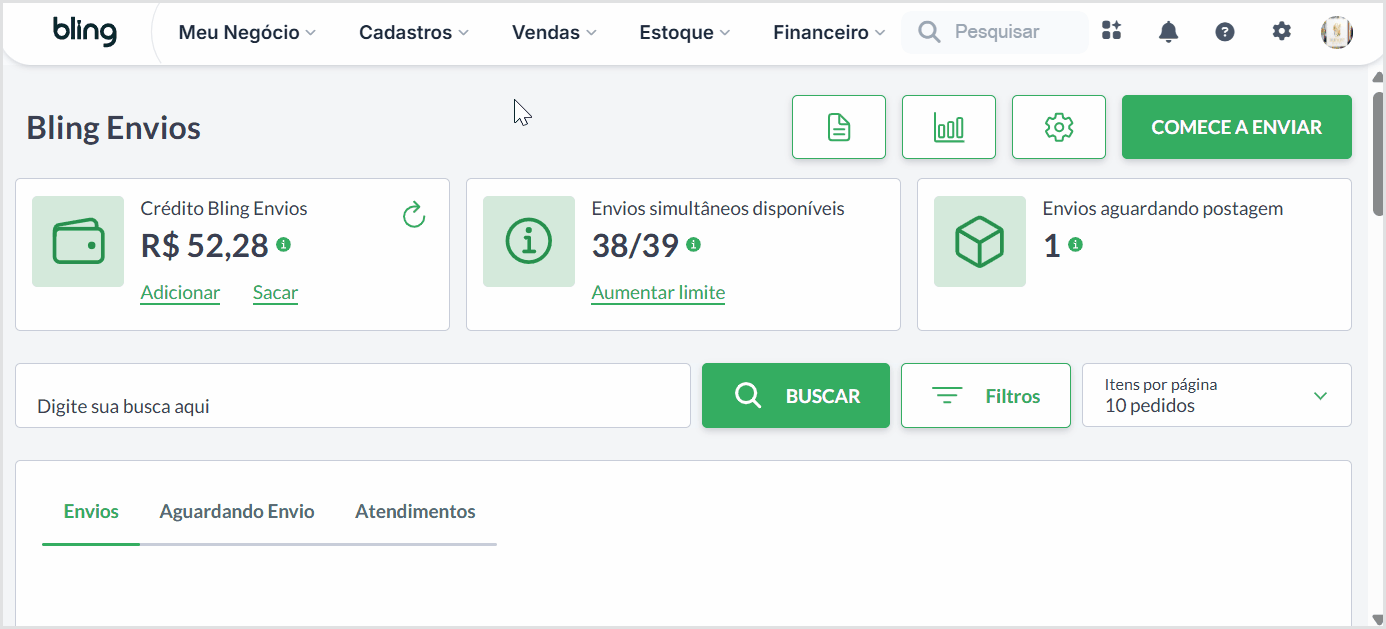The image size is (1386, 629).
Task: Expand the Financeiro menu
Action: coord(829,32)
